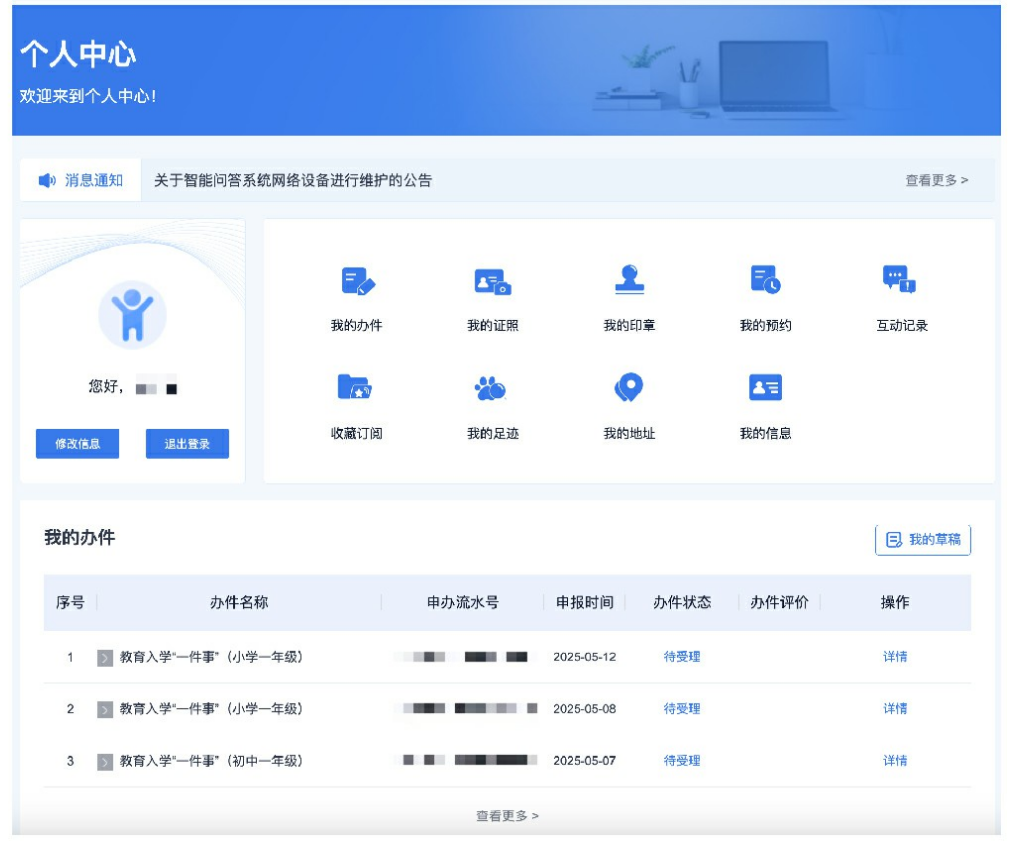Click the user avatar picture

[x=132, y=315]
